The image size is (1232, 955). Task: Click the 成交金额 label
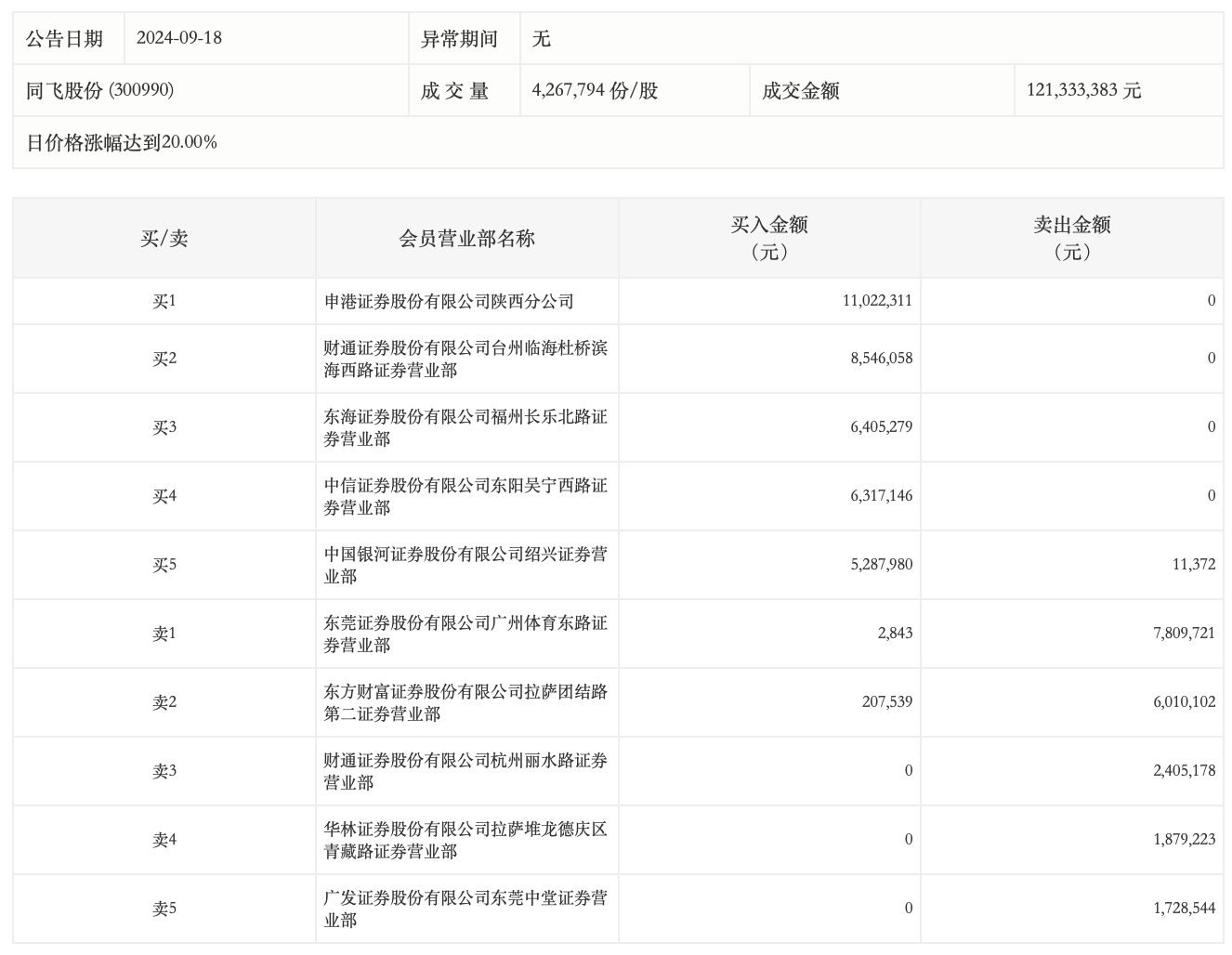click(801, 90)
